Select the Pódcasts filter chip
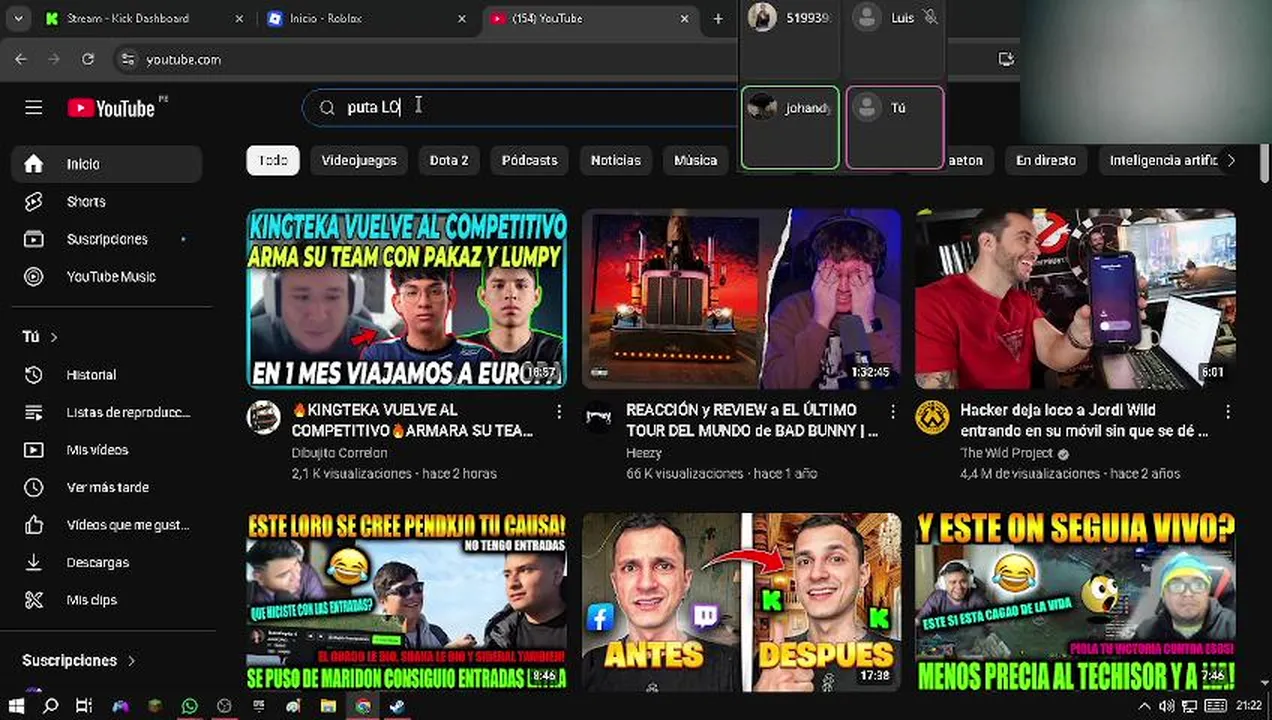1272x720 pixels. coord(529,160)
